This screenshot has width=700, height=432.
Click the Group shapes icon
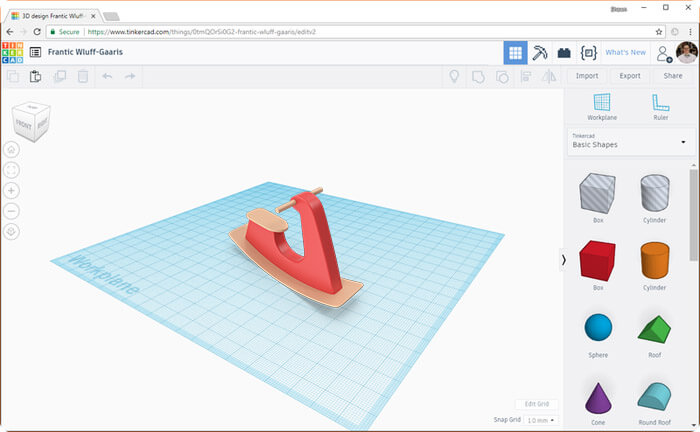tap(478, 77)
